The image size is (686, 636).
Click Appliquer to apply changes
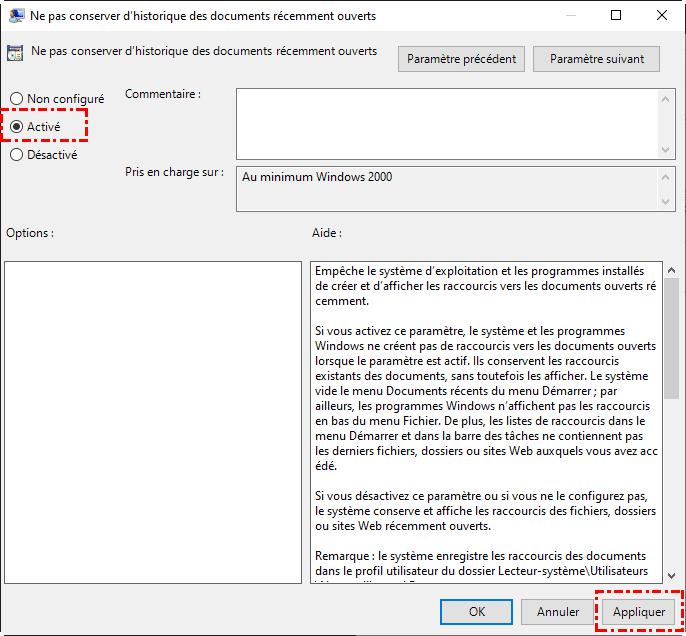point(639,611)
